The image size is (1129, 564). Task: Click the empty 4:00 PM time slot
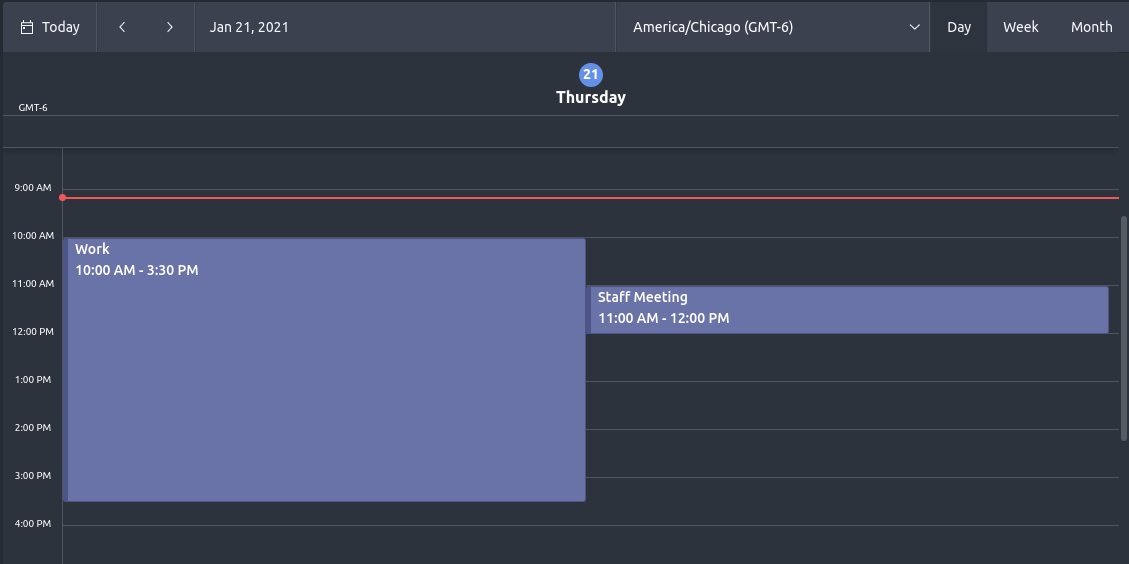click(x=590, y=543)
